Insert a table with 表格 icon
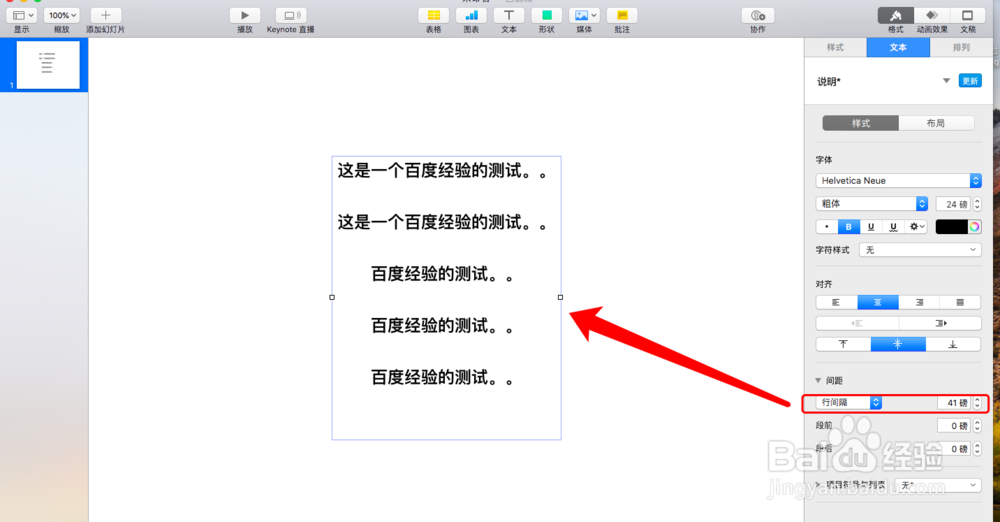The height and width of the screenshot is (522, 1000). (434, 15)
